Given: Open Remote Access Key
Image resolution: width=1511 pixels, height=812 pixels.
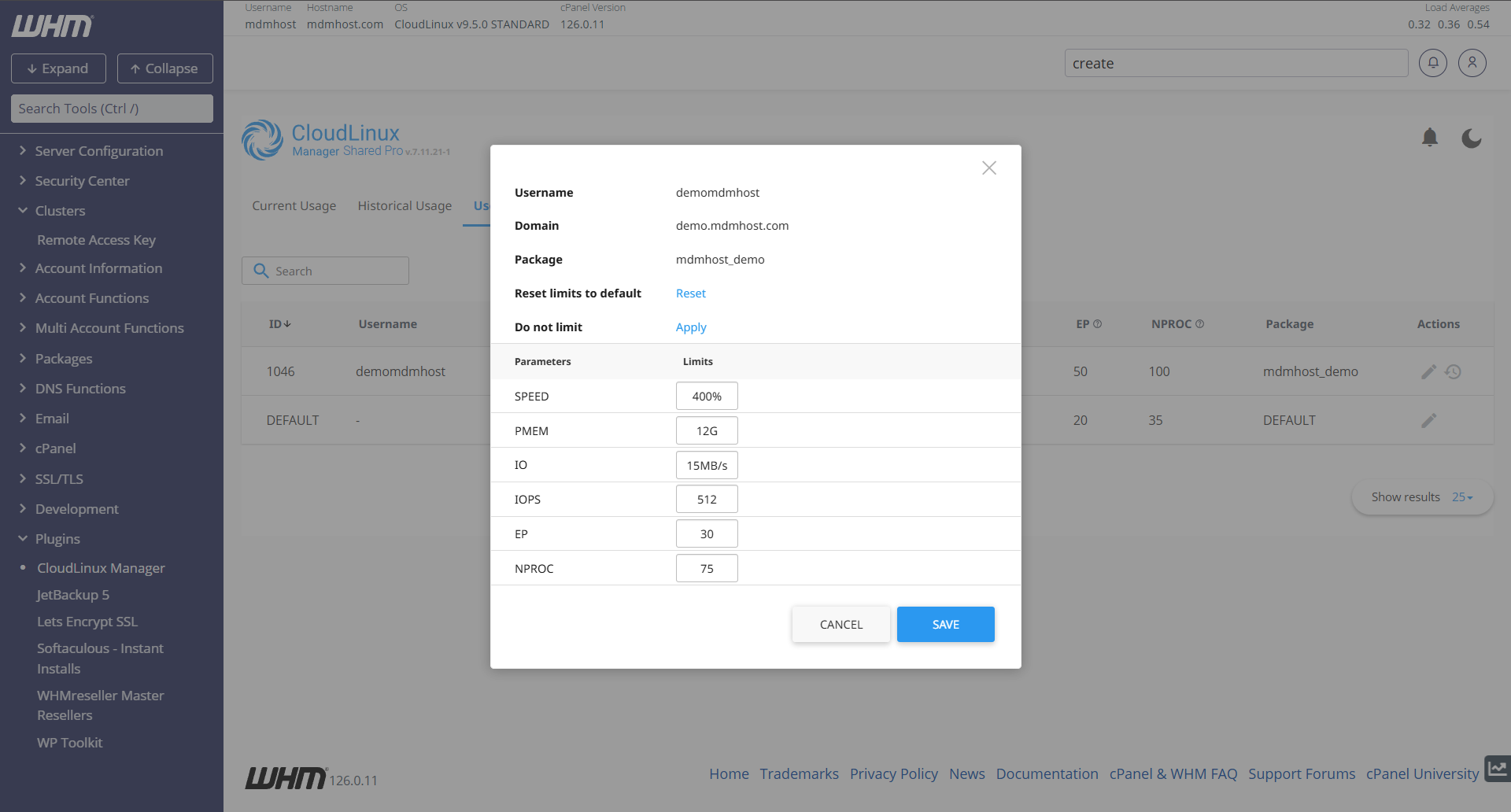Looking at the screenshot, I should click(96, 240).
